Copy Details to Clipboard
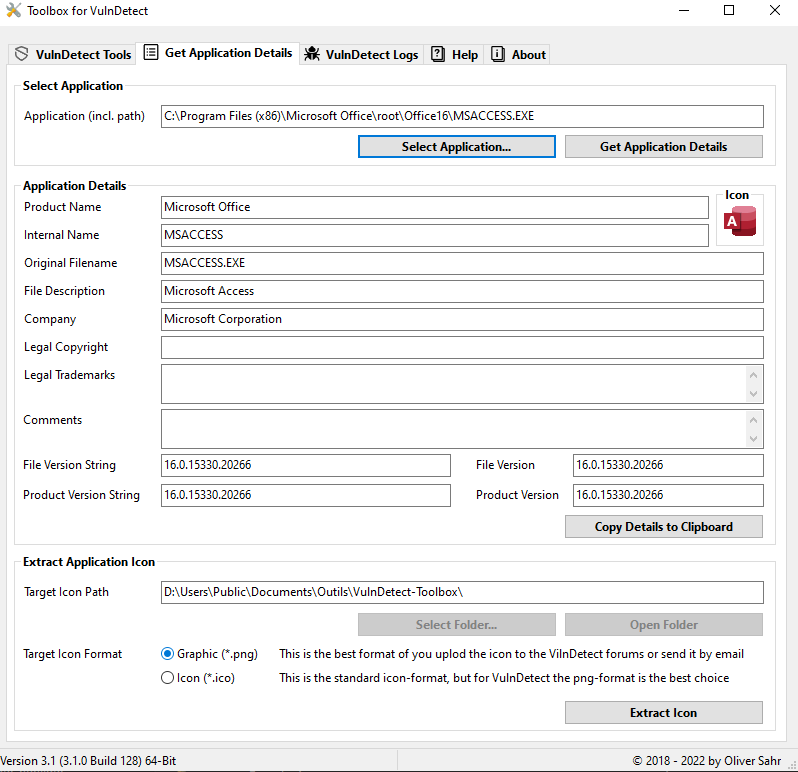798x772 pixels. coord(664,527)
